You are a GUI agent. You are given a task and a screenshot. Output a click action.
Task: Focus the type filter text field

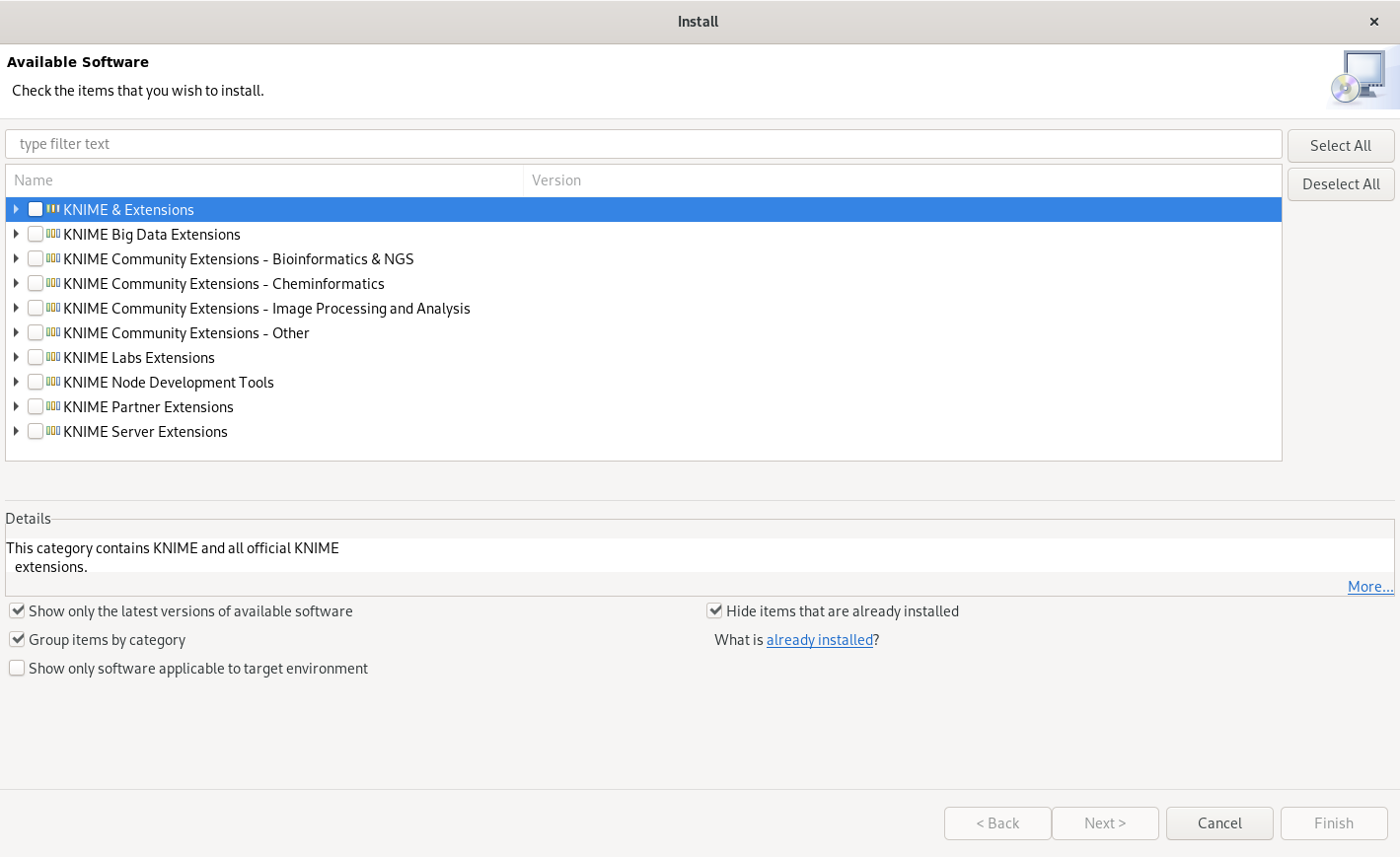point(643,144)
